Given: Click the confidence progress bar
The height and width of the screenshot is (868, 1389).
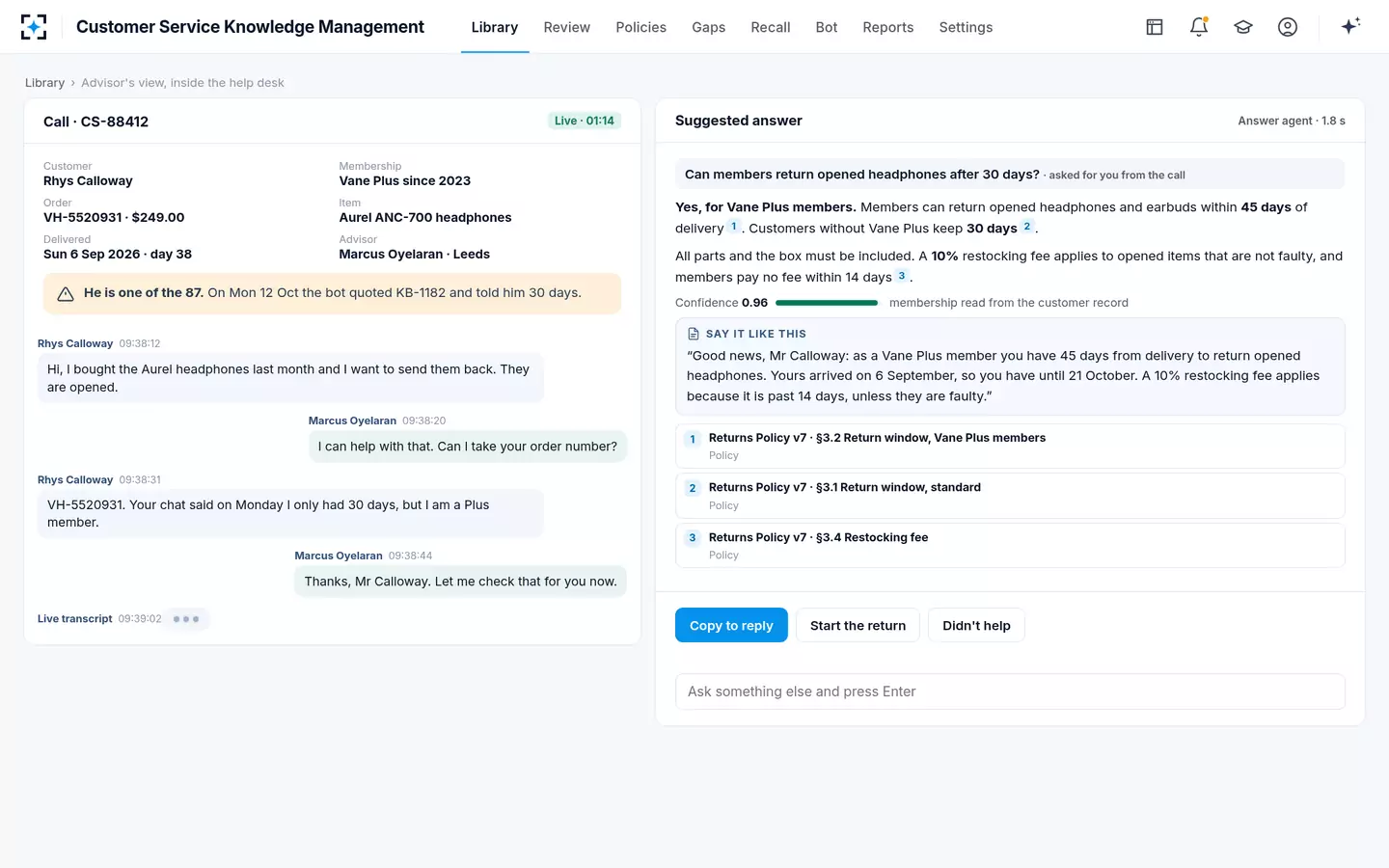Looking at the screenshot, I should coord(827,303).
